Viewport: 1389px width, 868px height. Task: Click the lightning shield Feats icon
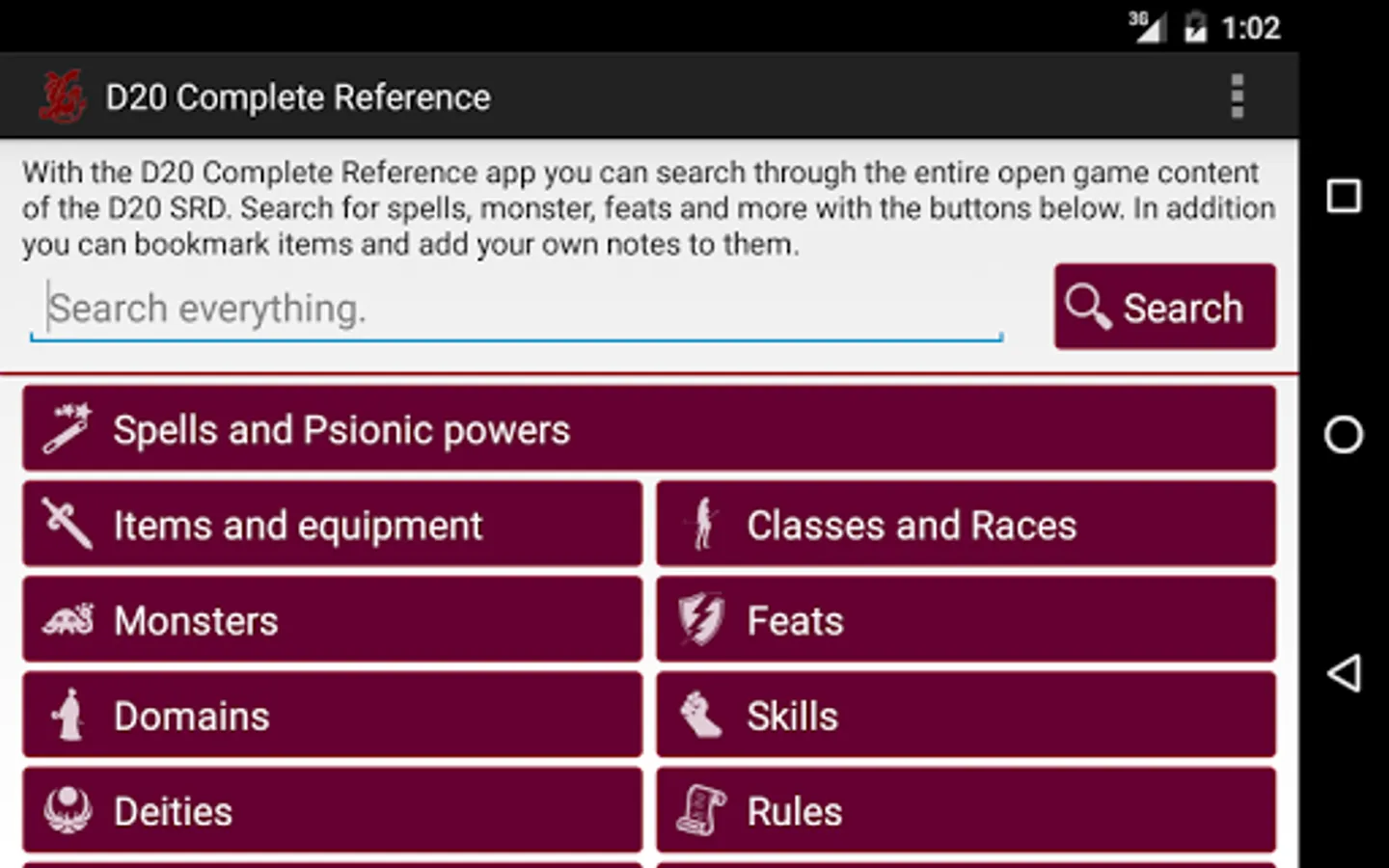701,619
